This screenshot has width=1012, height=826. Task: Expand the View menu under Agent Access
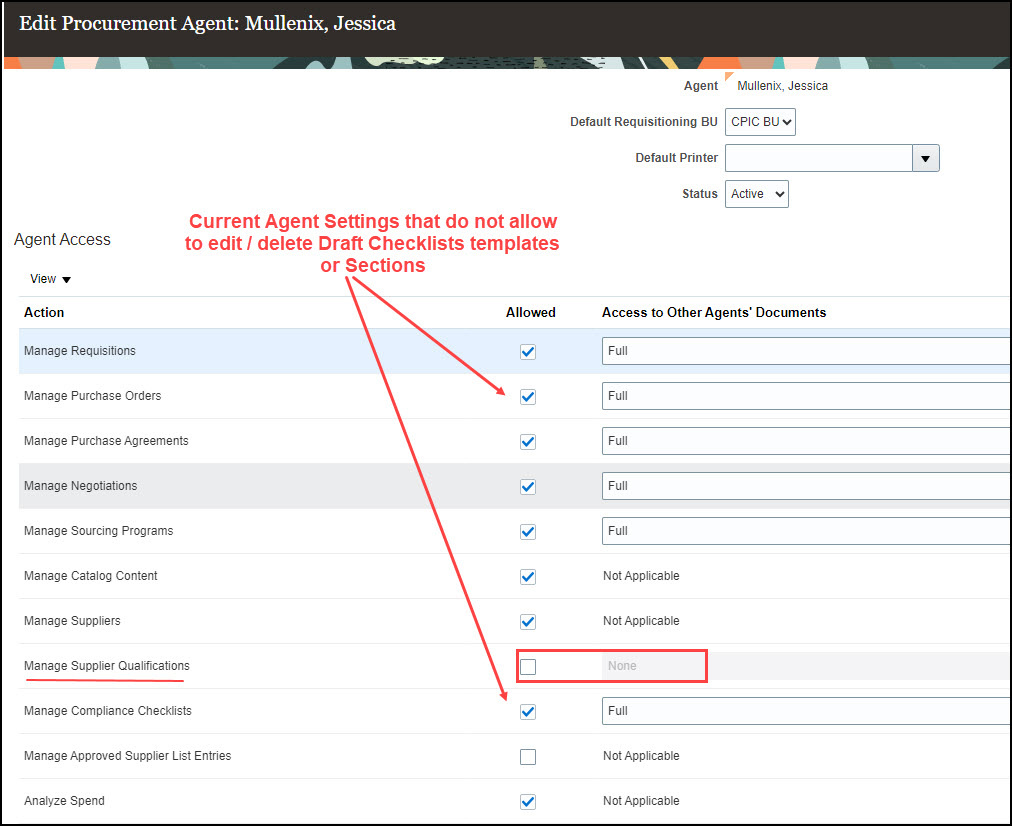(48, 278)
